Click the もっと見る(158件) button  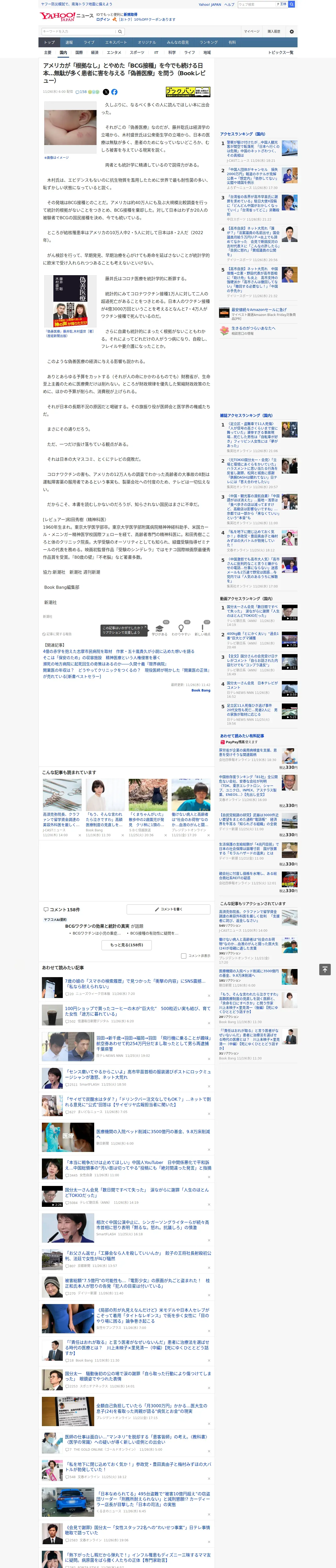click(126, 945)
